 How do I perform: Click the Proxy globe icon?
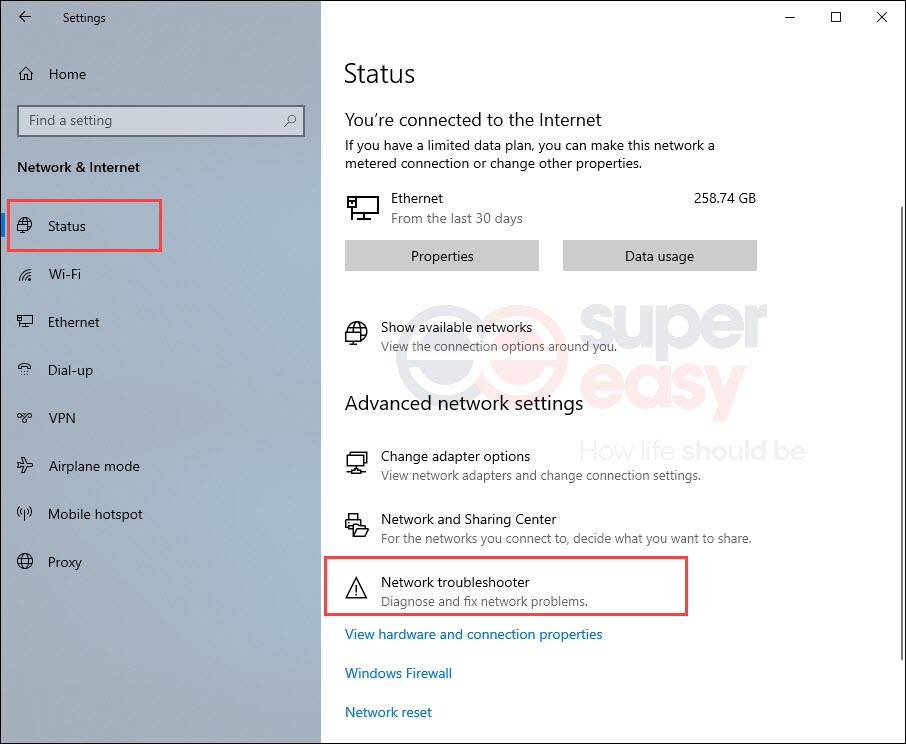click(x=25, y=561)
